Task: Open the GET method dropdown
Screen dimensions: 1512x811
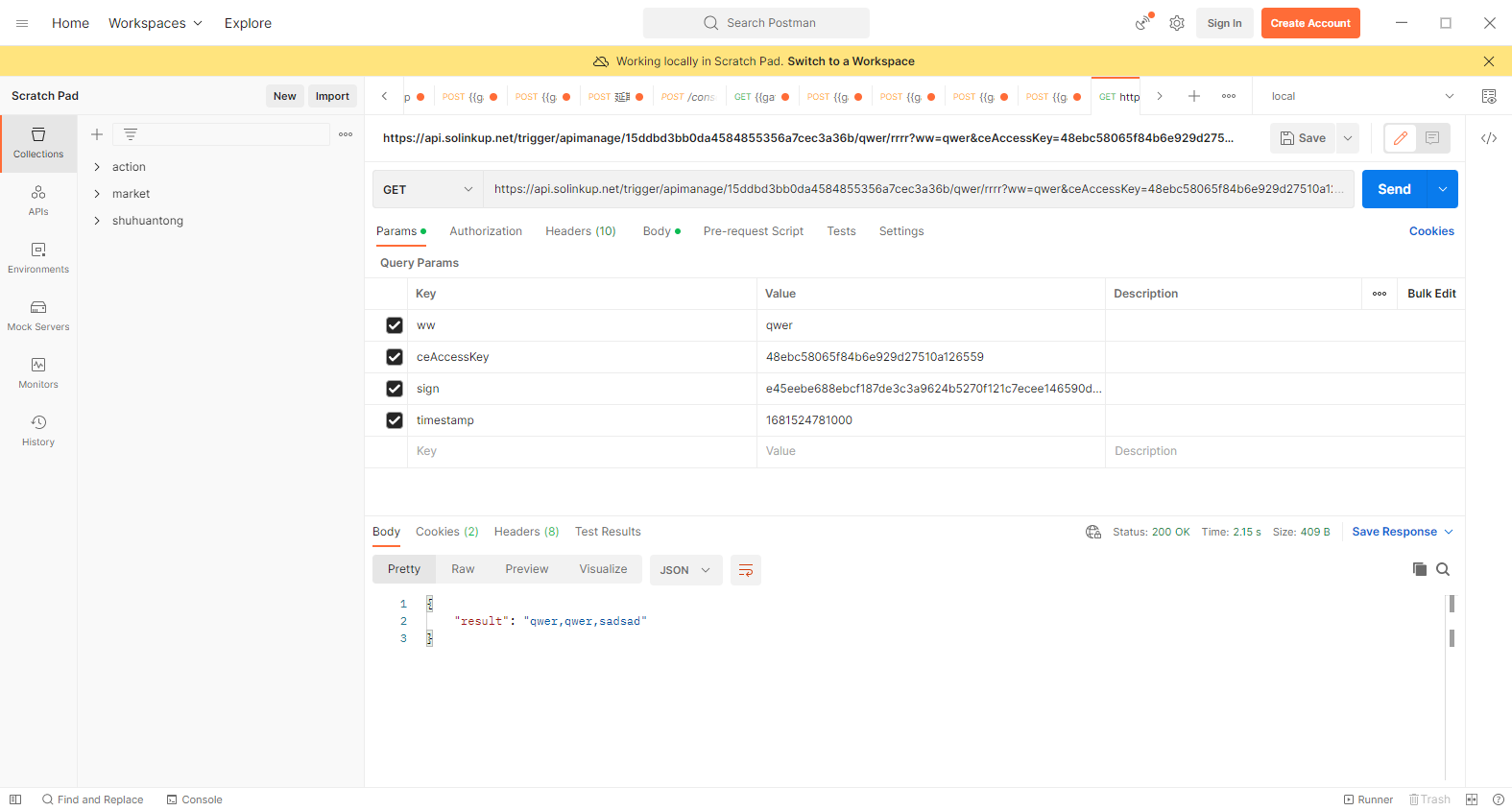Action: pos(427,189)
